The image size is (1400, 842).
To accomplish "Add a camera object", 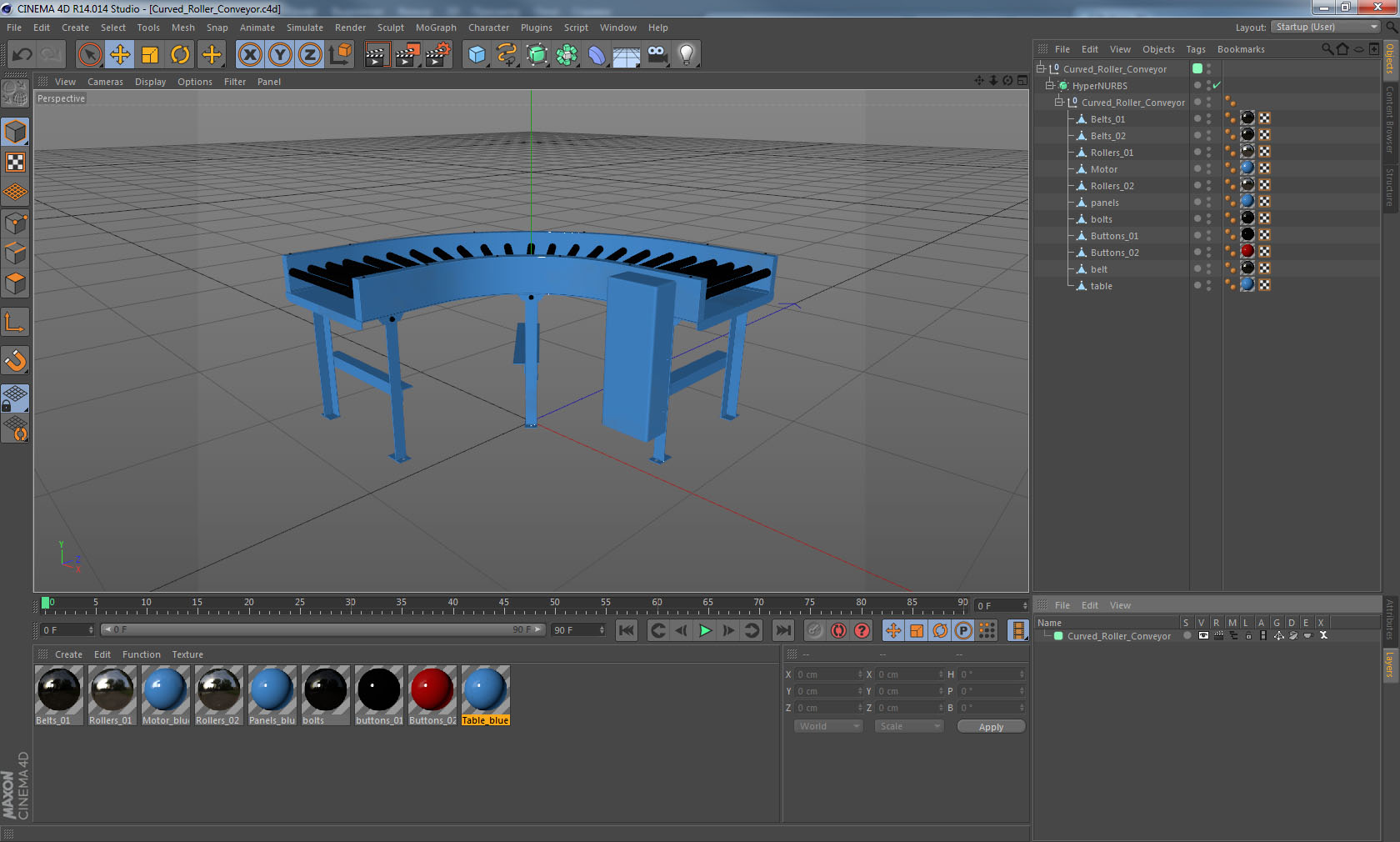I will tap(657, 55).
